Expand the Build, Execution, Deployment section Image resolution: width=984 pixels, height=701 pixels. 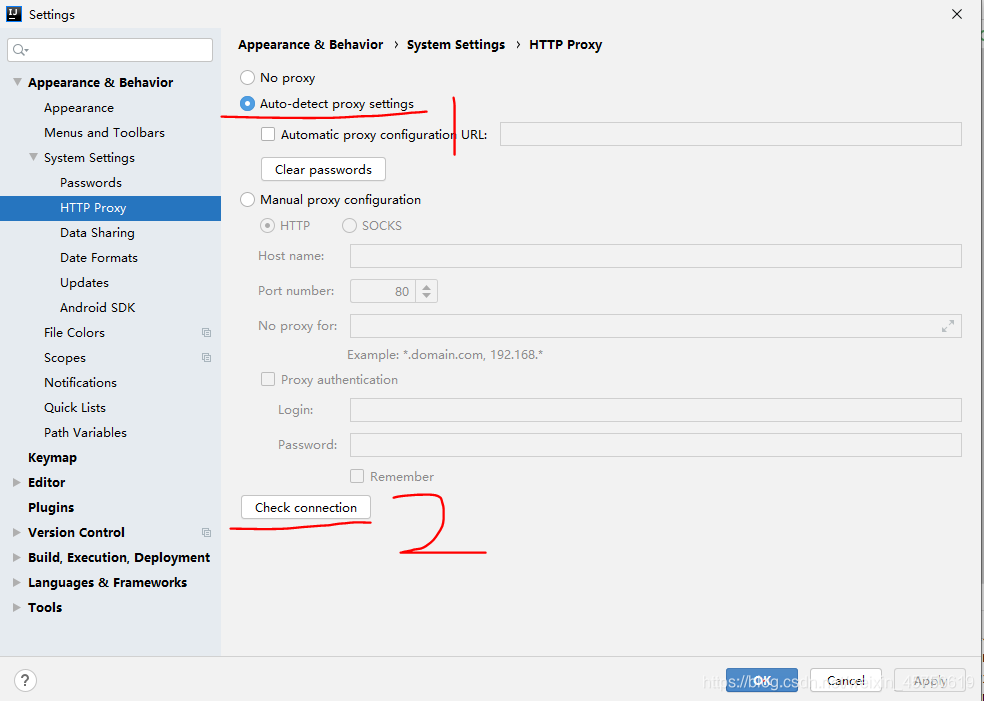coord(14,557)
